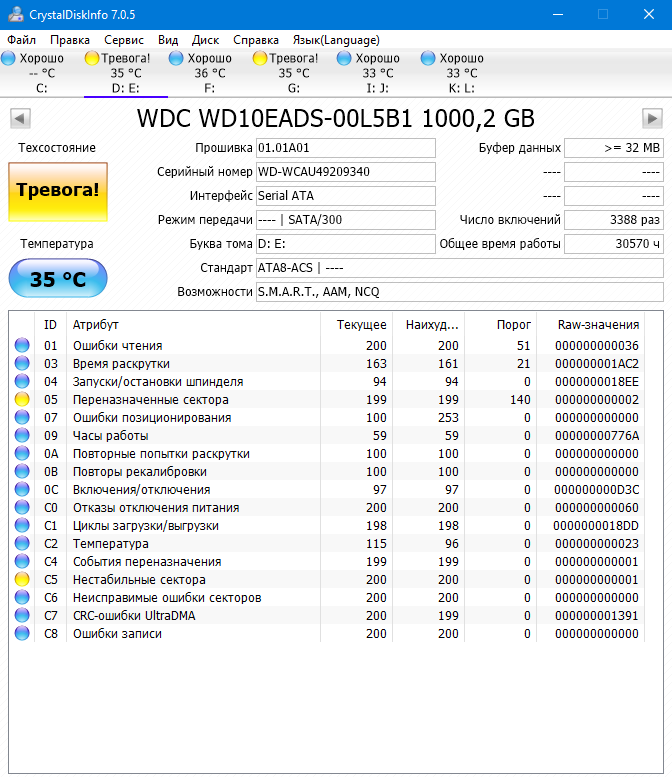Click status icon for Повторные попытки раскрутки
Screen dimensions: 672x777
point(22,453)
